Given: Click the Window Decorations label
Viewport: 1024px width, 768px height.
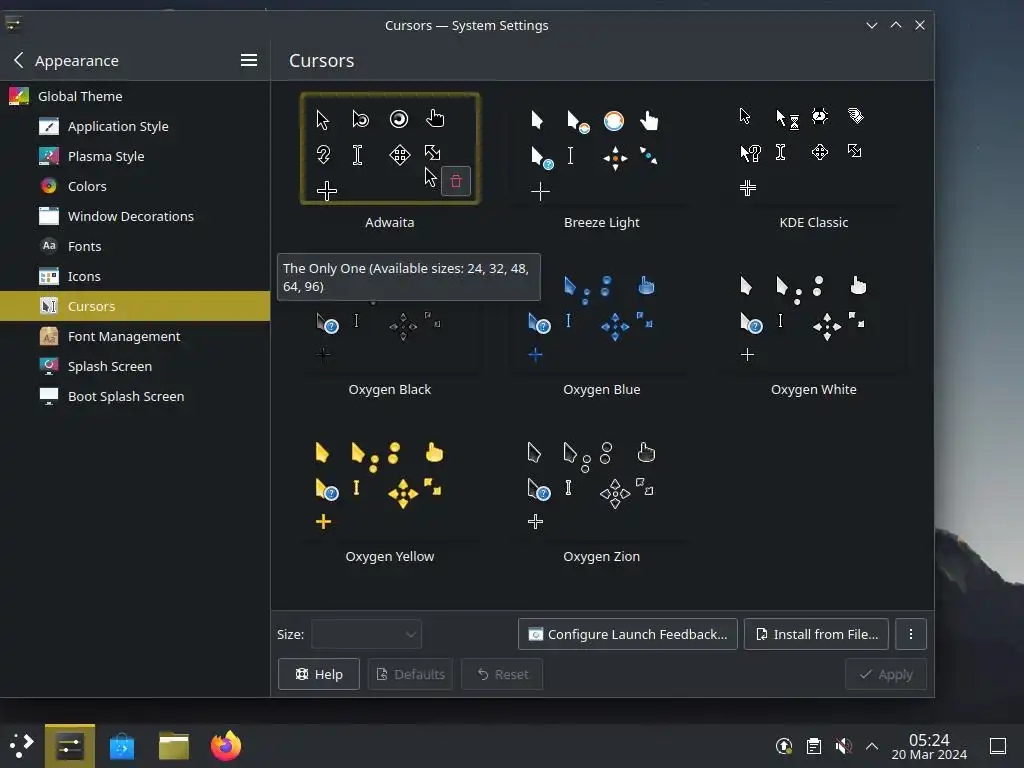Looking at the screenshot, I should (131, 216).
